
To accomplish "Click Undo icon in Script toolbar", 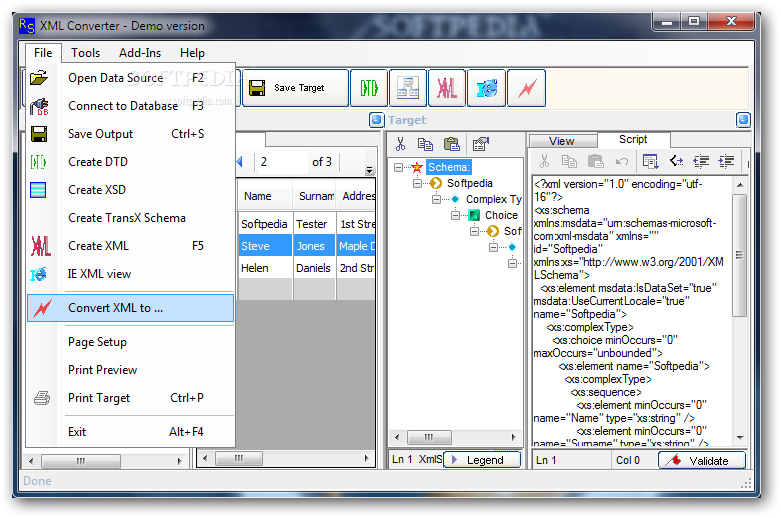I will pos(622,161).
